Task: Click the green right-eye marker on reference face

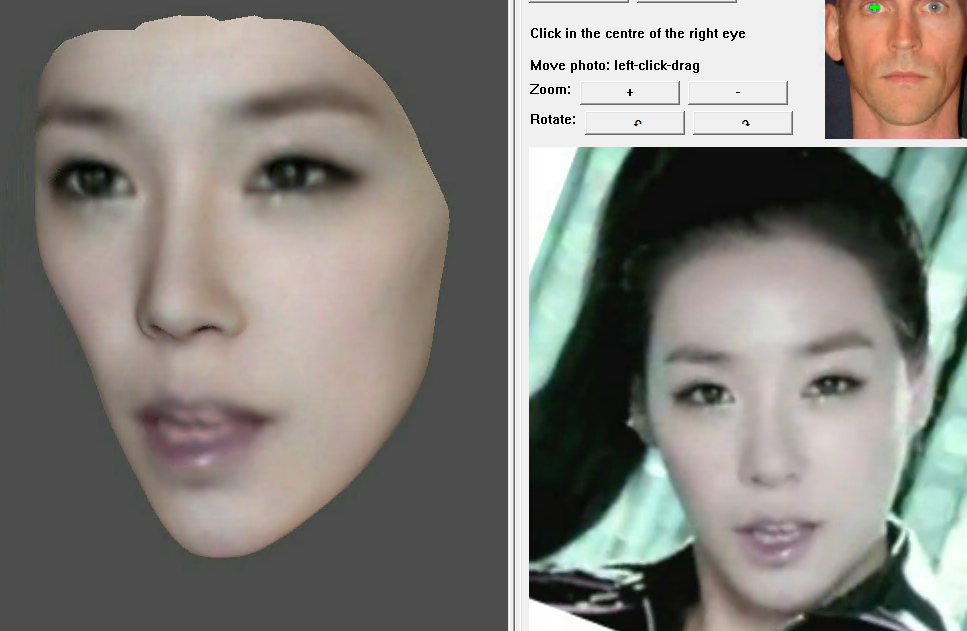Action: pyautogui.click(x=874, y=8)
